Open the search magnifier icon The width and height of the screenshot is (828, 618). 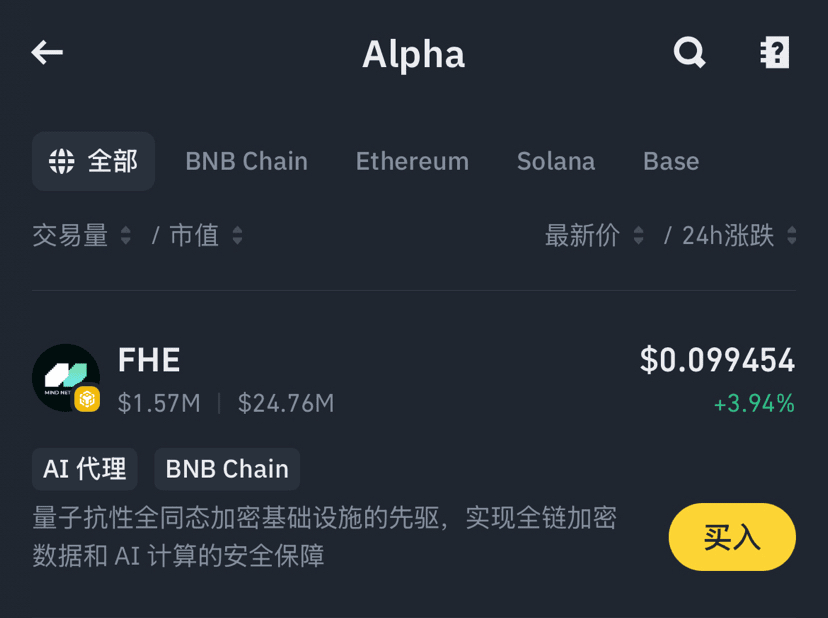[x=689, y=52]
